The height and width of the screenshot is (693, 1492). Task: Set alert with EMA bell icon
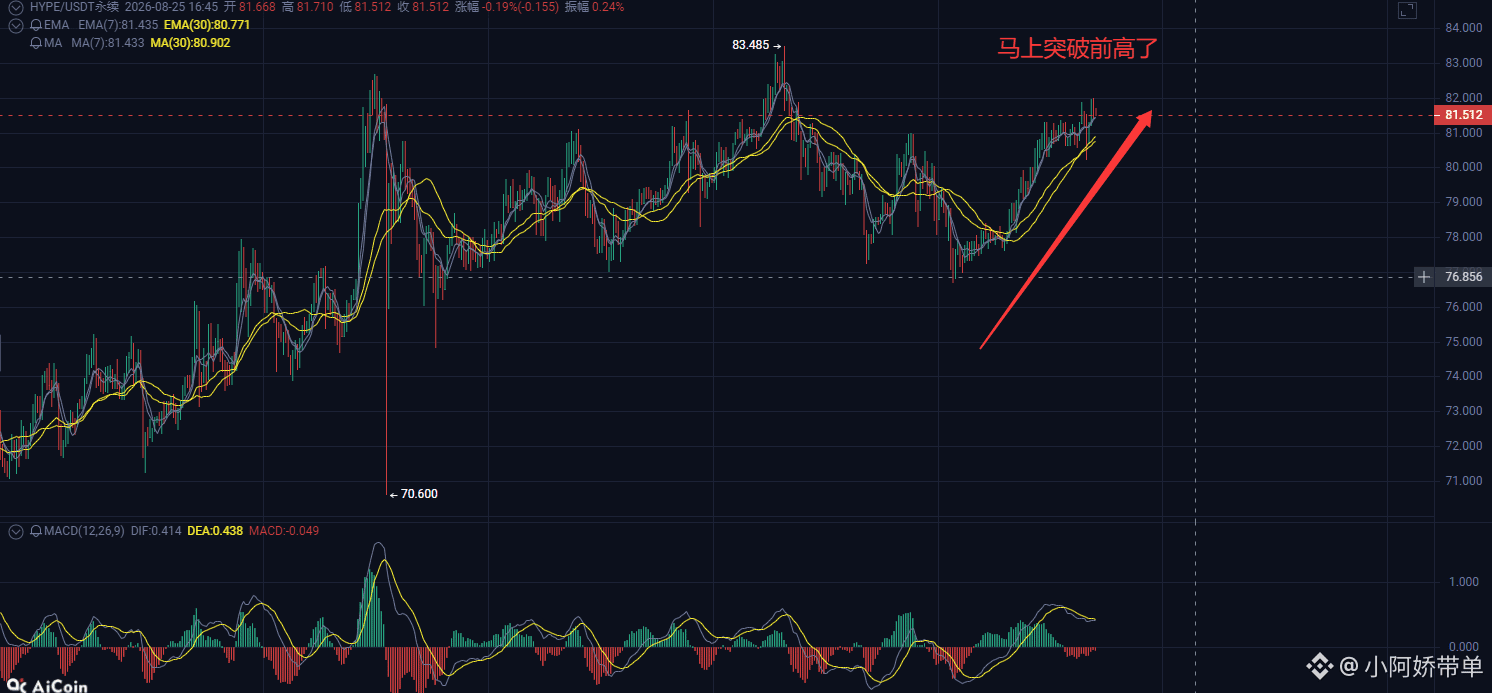click(x=36, y=25)
